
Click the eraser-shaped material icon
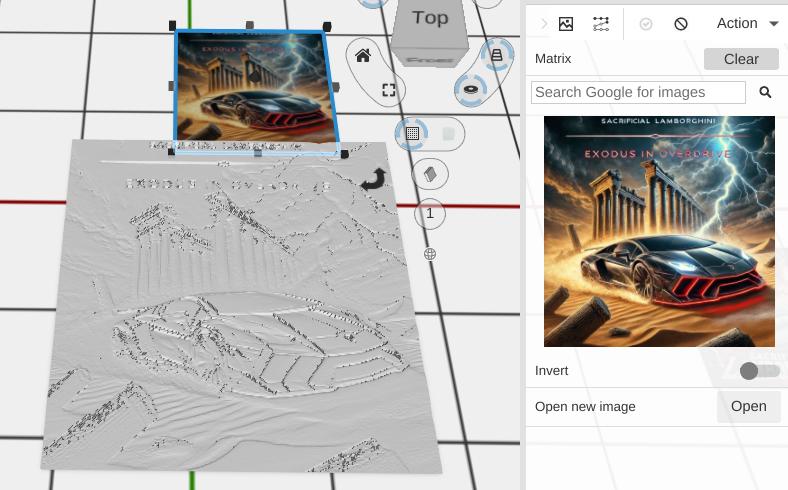(430, 174)
